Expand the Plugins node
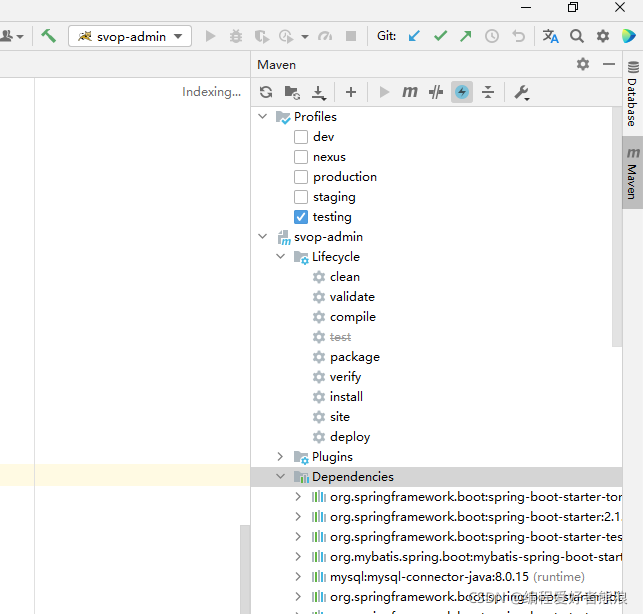 [x=280, y=457]
